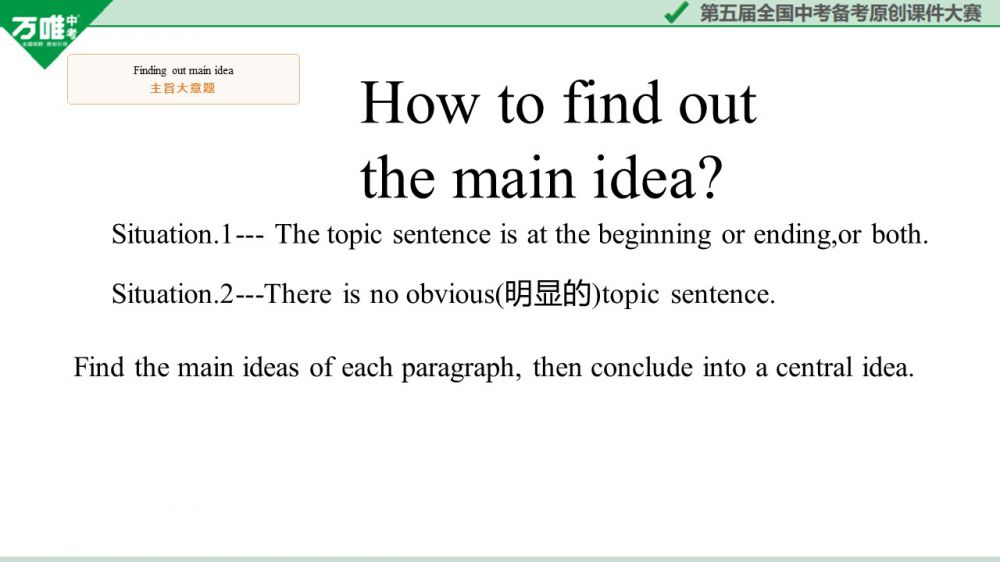Click the 'Situation.2' label
The image size is (1000, 562).
[x=171, y=295]
